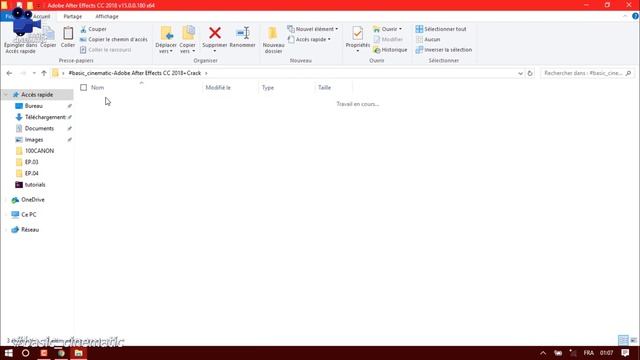Viewport: 640px width, 360px height.
Task: Click the Renommer icon
Action: 242,33
